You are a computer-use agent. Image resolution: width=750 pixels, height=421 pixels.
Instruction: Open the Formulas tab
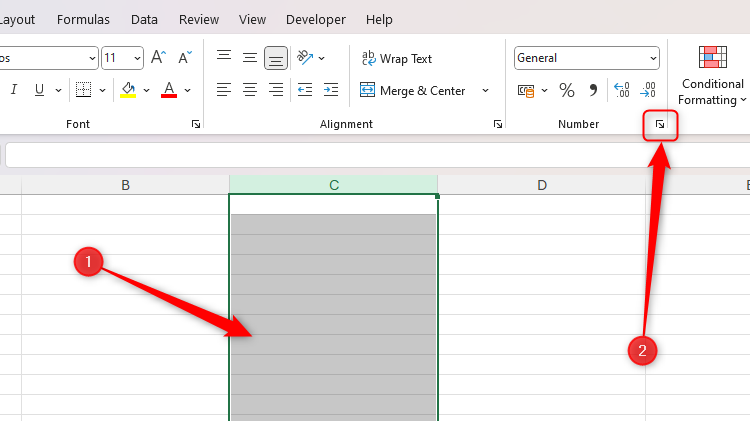pyautogui.click(x=83, y=20)
